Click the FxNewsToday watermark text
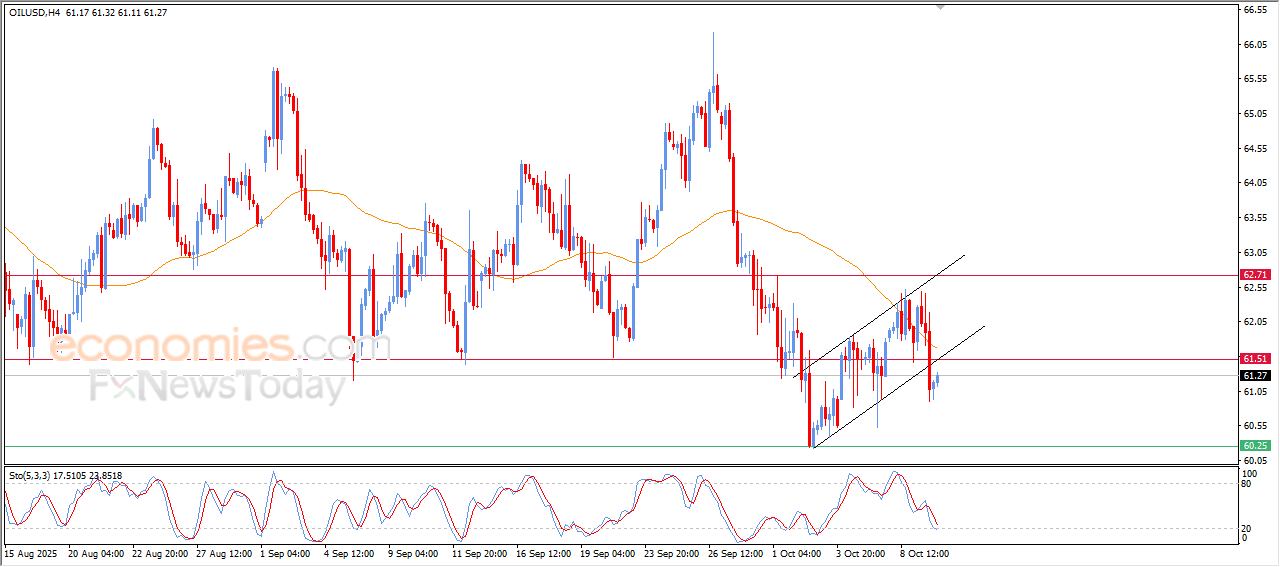Viewport: 1280px width, 567px height. 217,386
